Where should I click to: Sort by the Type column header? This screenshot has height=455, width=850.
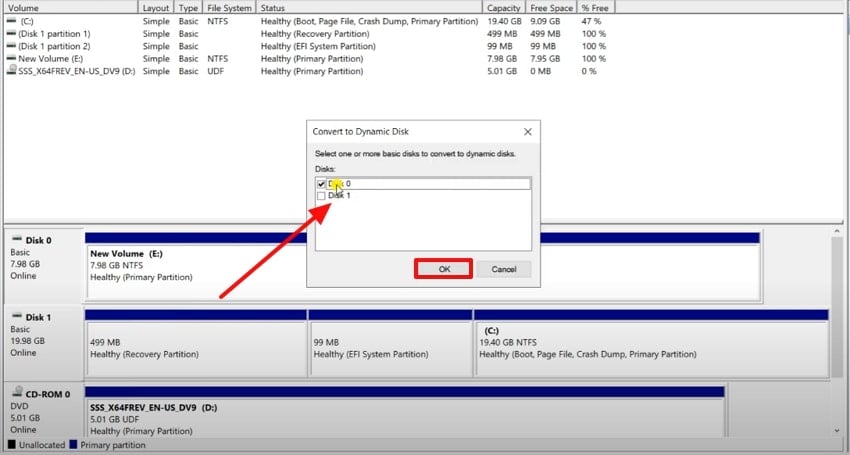pyautogui.click(x=188, y=8)
